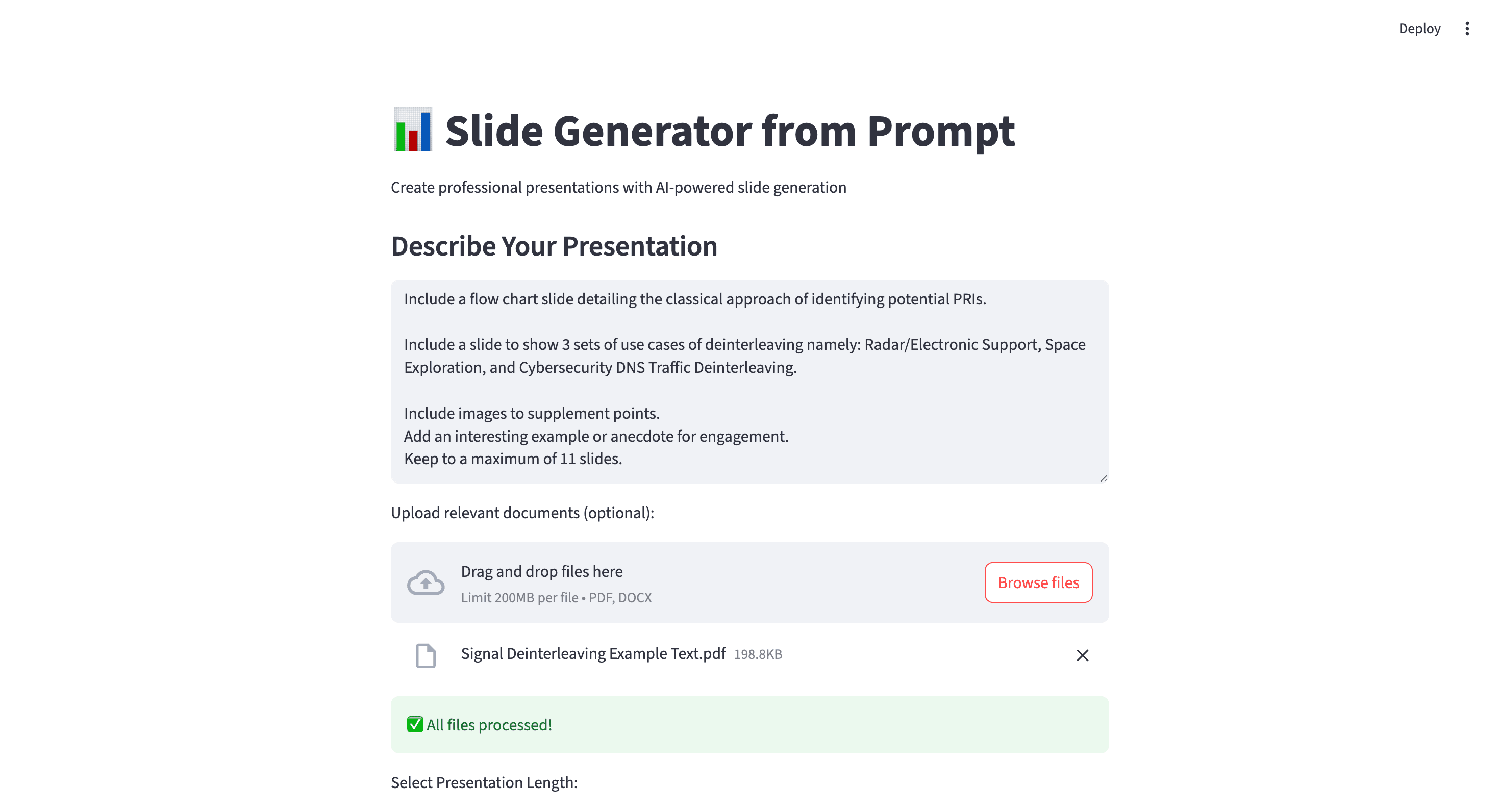Select the Signal Deinterleaving Example Text.pdf filename
1500x812 pixels.
coord(593,654)
